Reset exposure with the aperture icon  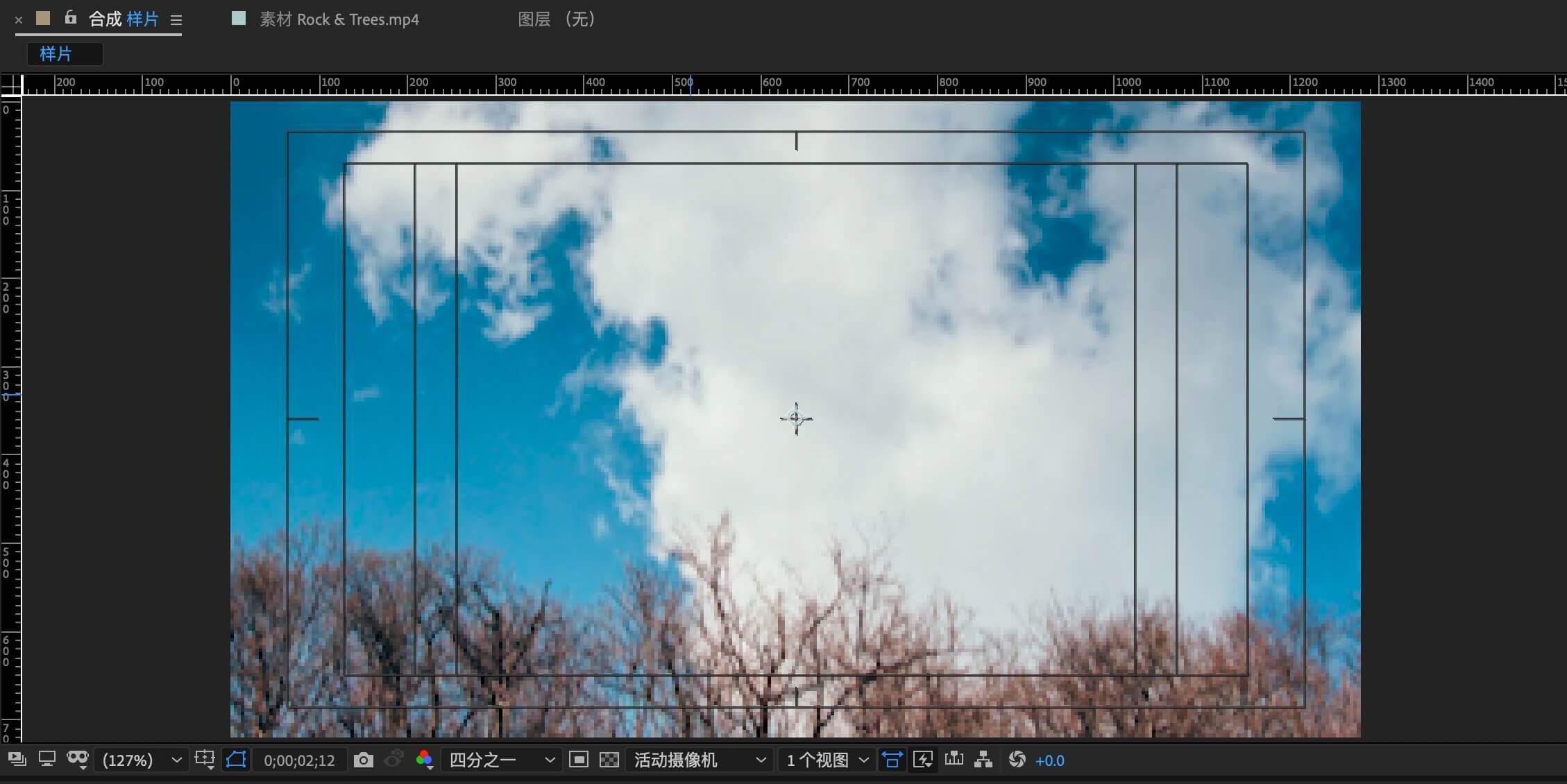tap(1017, 760)
